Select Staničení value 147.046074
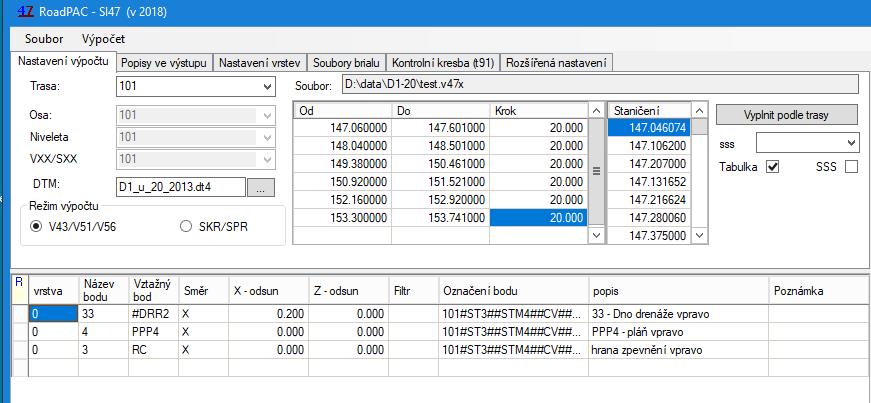Viewport: 871px width, 403px height. point(649,128)
